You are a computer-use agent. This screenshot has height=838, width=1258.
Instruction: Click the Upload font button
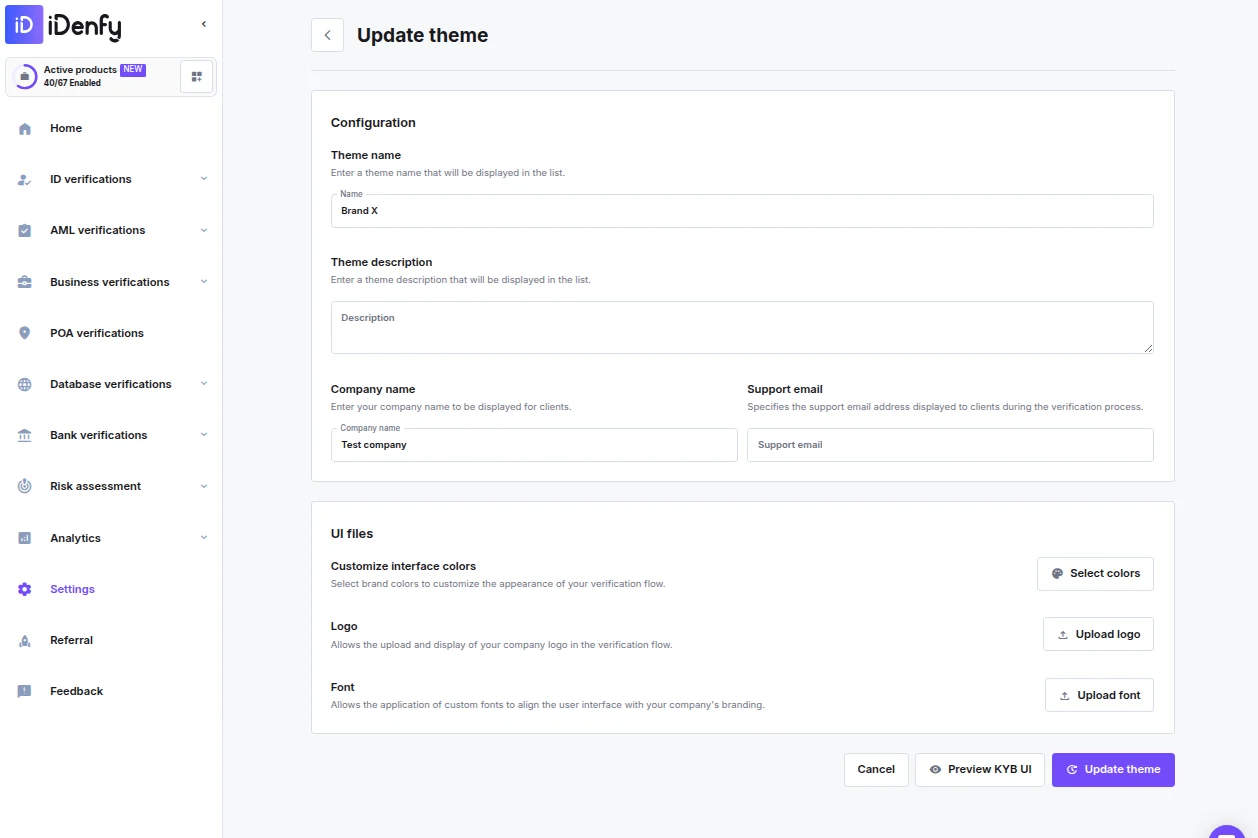pyautogui.click(x=1099, y=695)
